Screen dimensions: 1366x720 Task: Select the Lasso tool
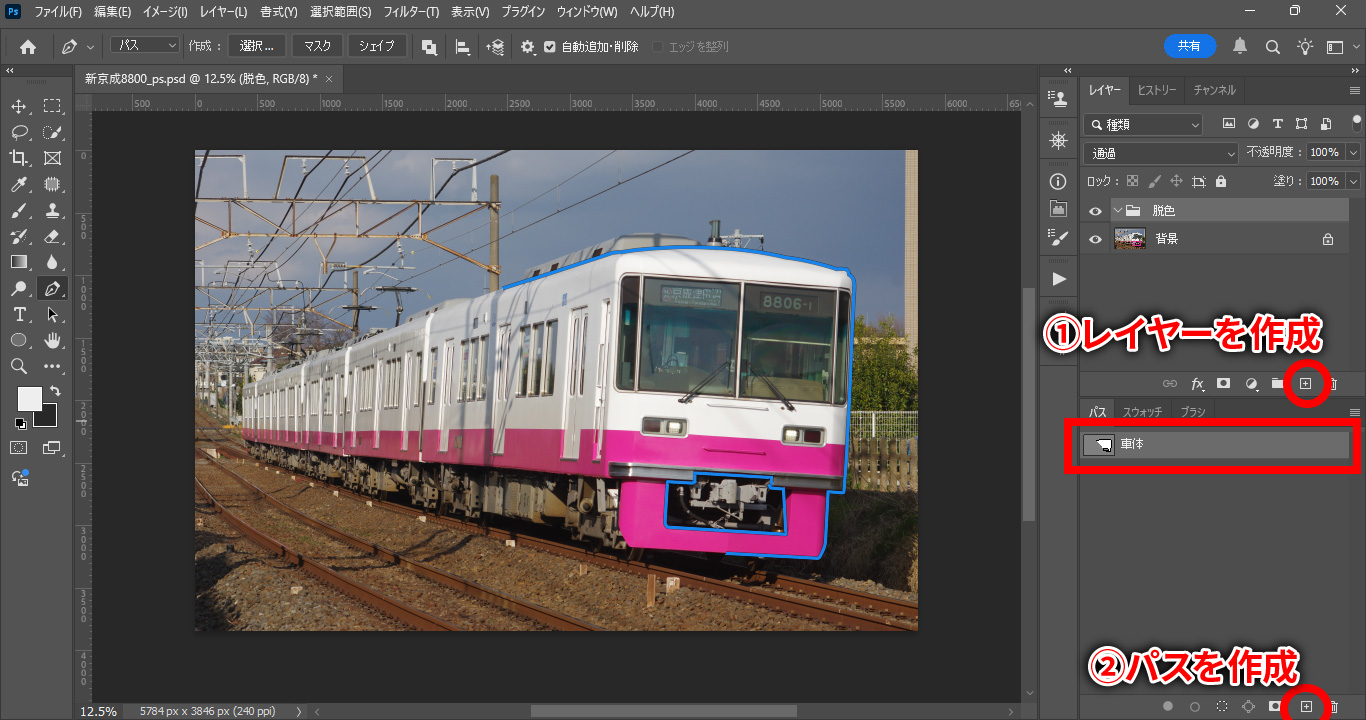[19, 132]
